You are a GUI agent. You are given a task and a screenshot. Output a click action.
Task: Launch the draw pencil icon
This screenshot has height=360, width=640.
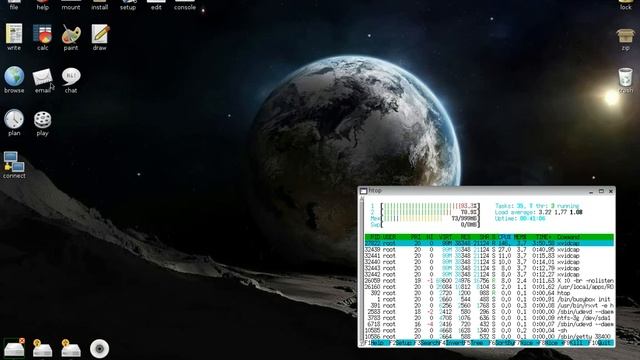[x=100, y=37]
